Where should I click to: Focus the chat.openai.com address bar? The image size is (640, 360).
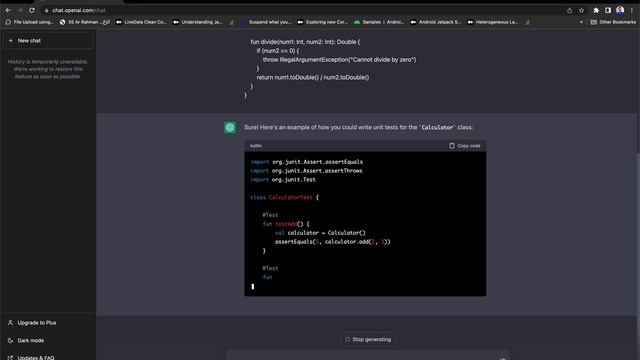click(x=302, y=10)
